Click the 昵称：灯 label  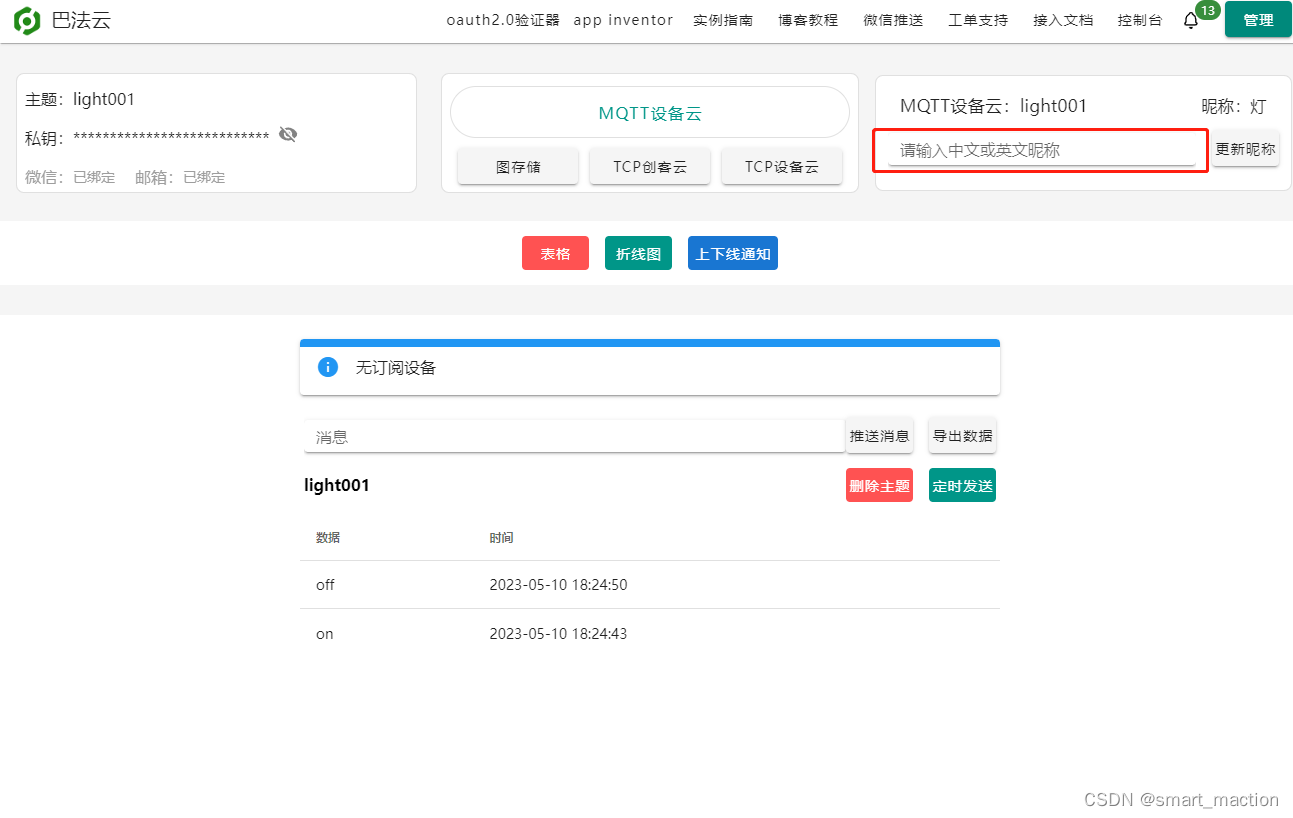(1234, 106)
